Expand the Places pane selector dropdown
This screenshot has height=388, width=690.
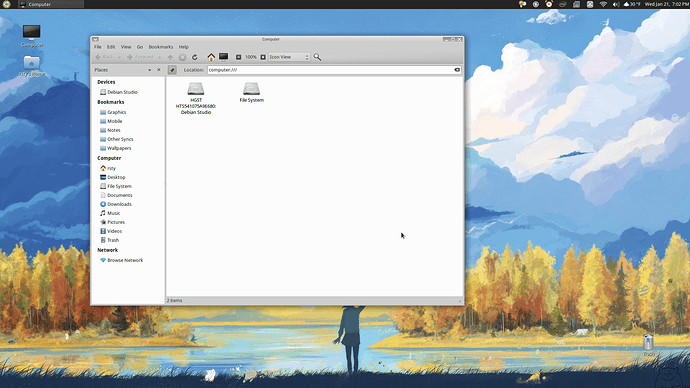pos(150,70)
